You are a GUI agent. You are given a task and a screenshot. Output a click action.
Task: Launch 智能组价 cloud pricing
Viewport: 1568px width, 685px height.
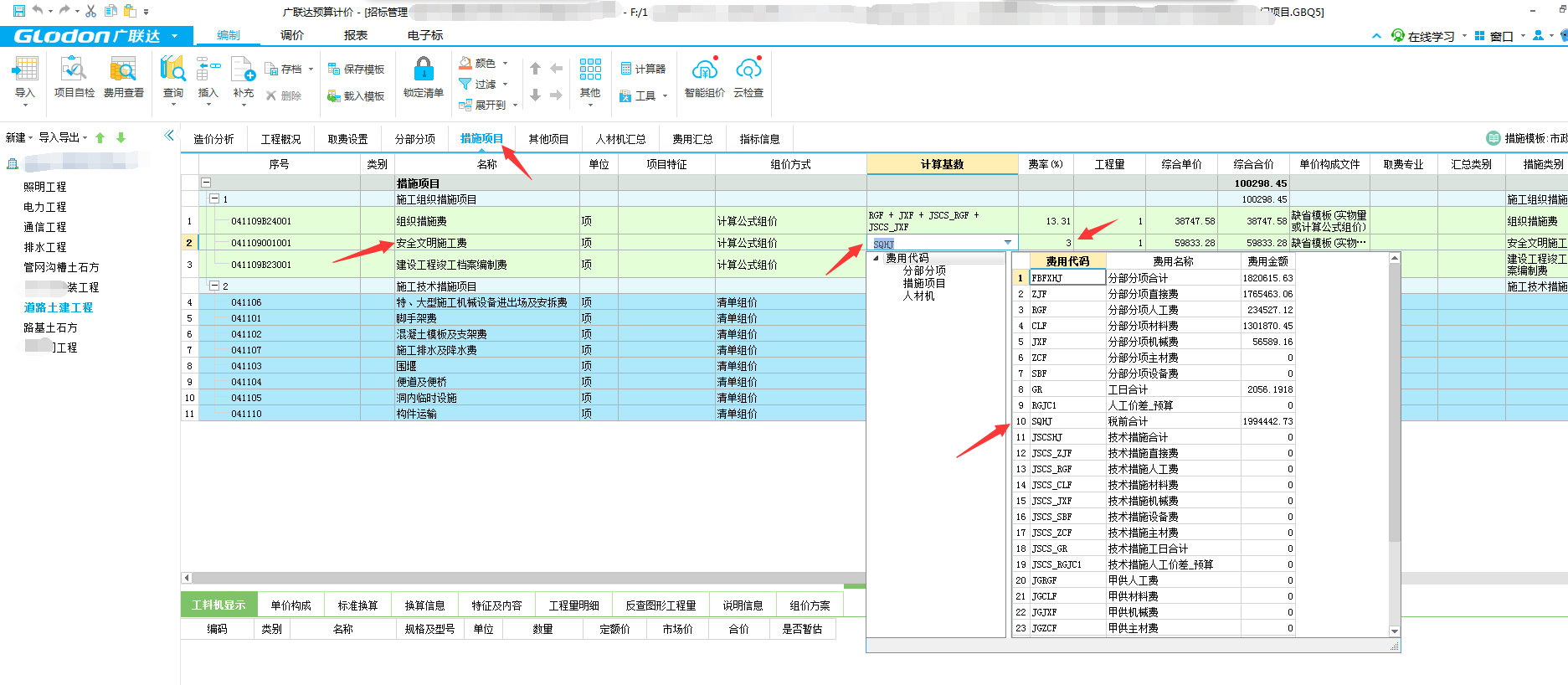coord(705,77)
